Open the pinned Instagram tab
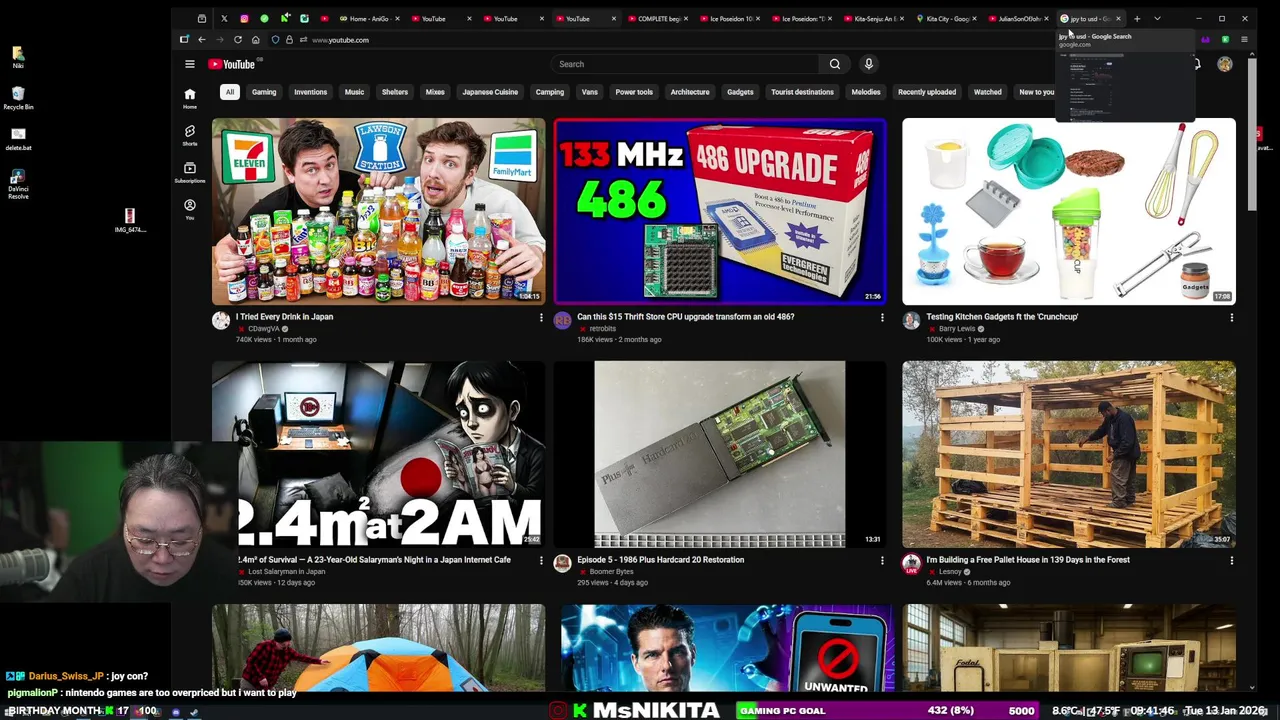This screenshot has width=1280, height=720. tap(244, 18)
